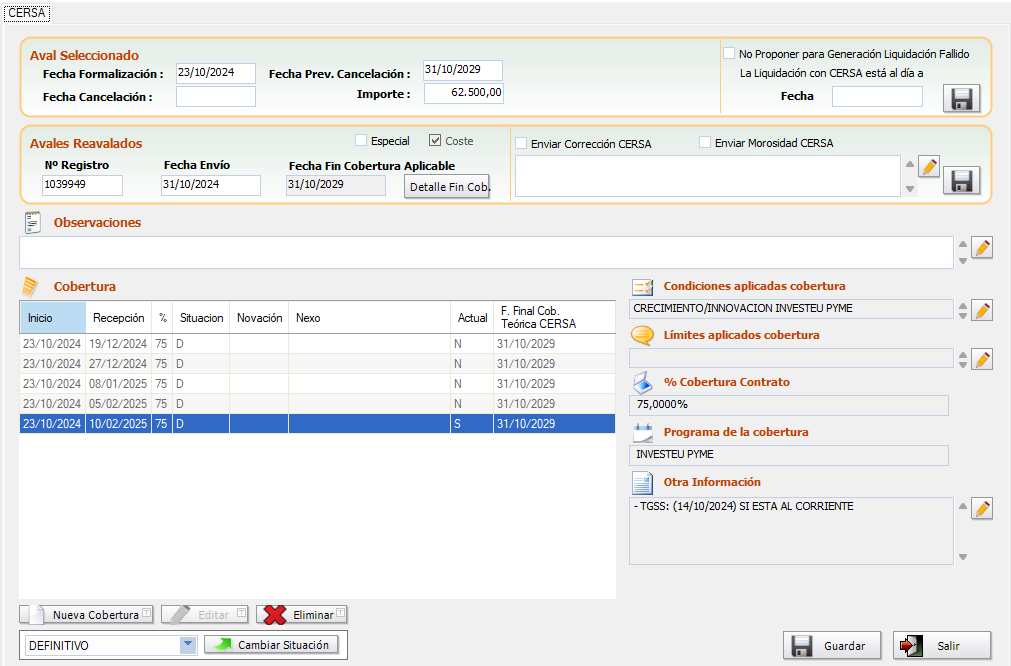The image size is (1011, 666).
Task: Click the Observaciones text area
Action: (486, 252)
